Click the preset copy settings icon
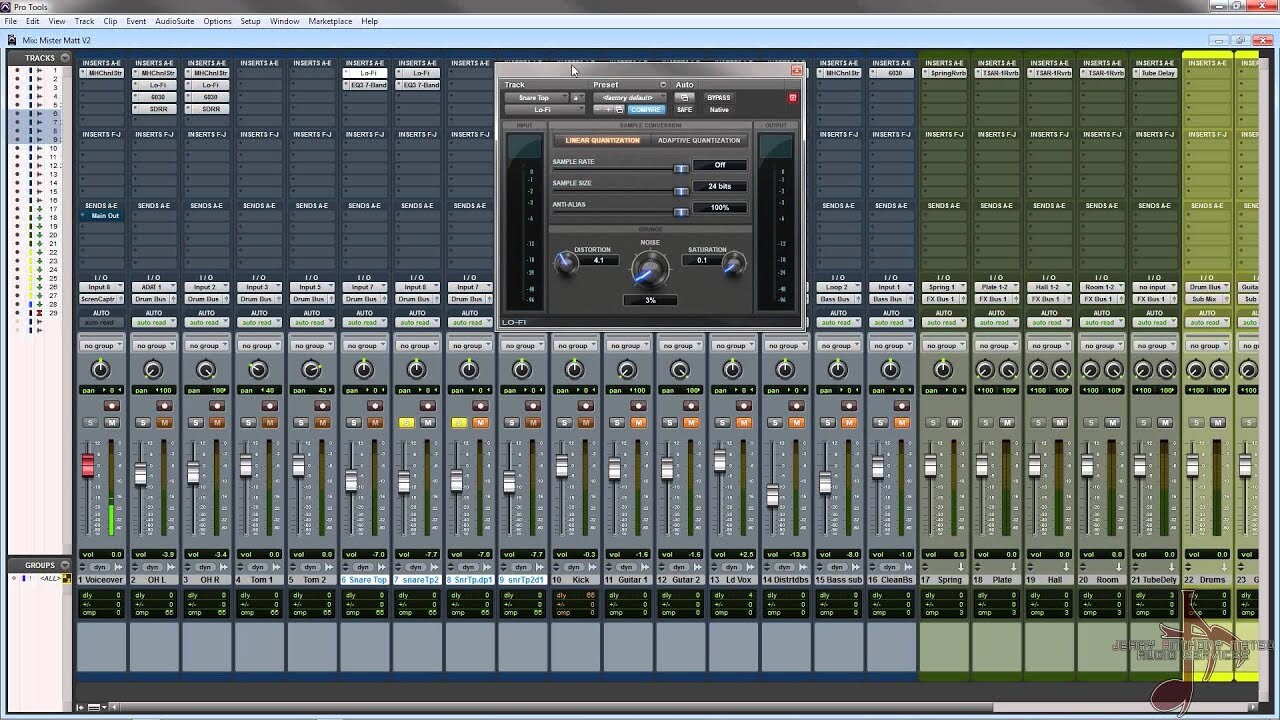 point(620,109)
